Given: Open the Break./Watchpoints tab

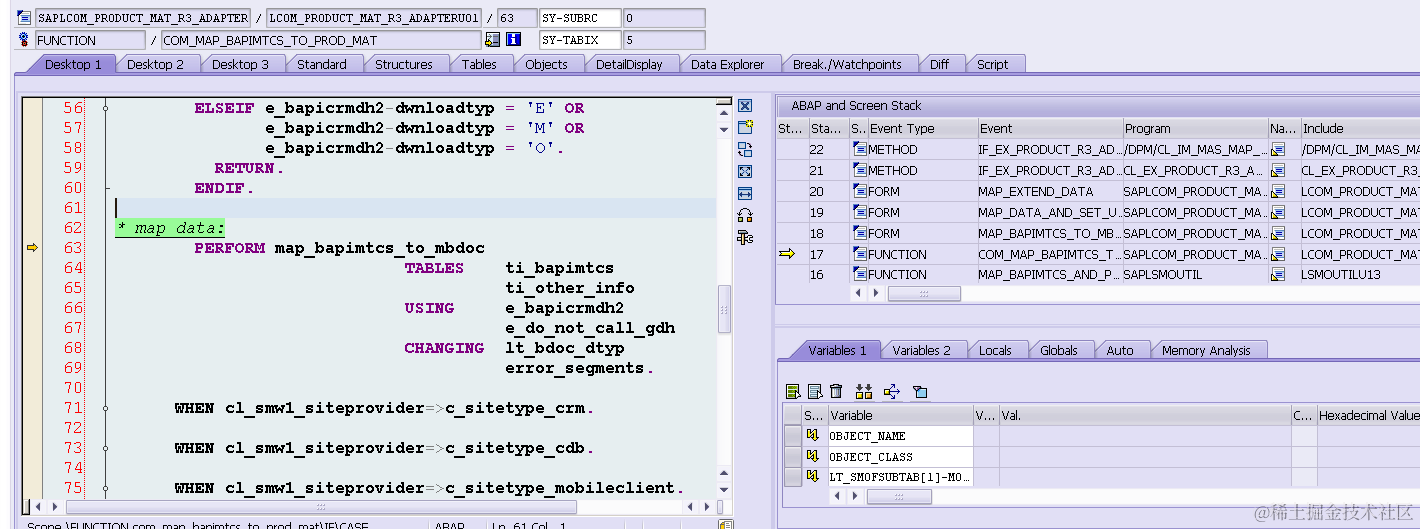Looking at the screenshot, I should [847, 64].
